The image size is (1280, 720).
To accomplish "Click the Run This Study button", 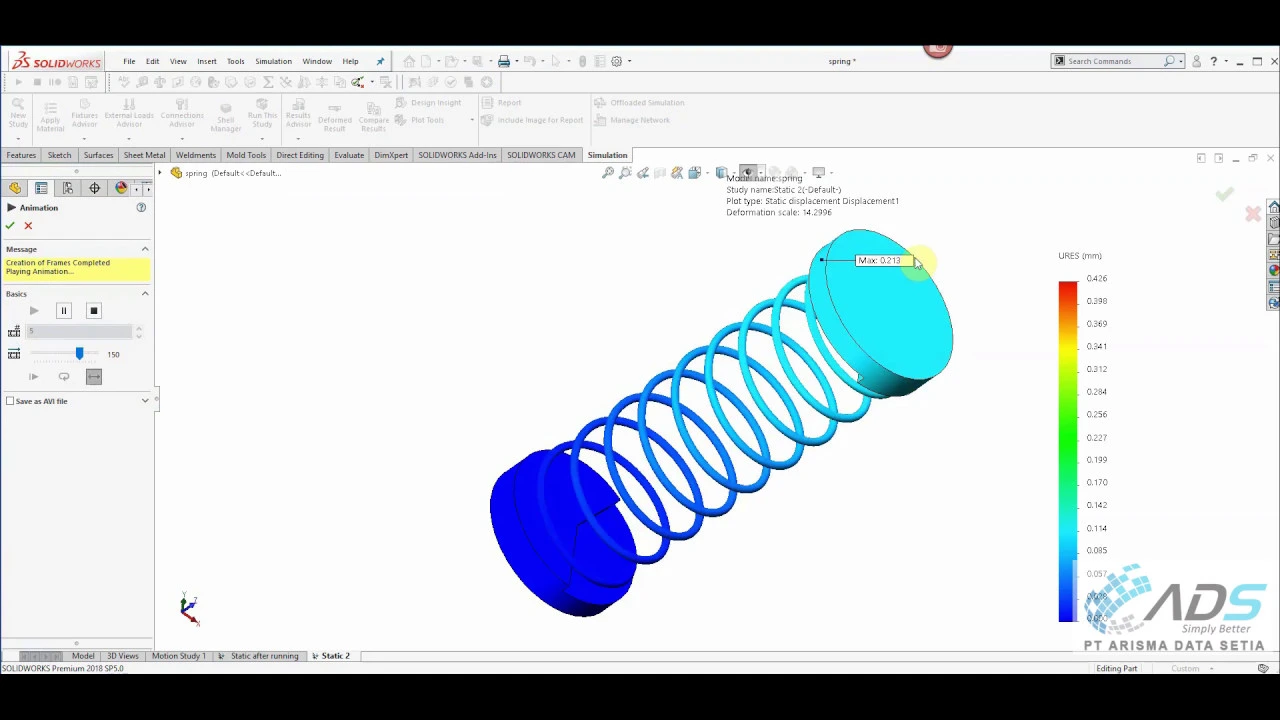I will tap(262, 112).
